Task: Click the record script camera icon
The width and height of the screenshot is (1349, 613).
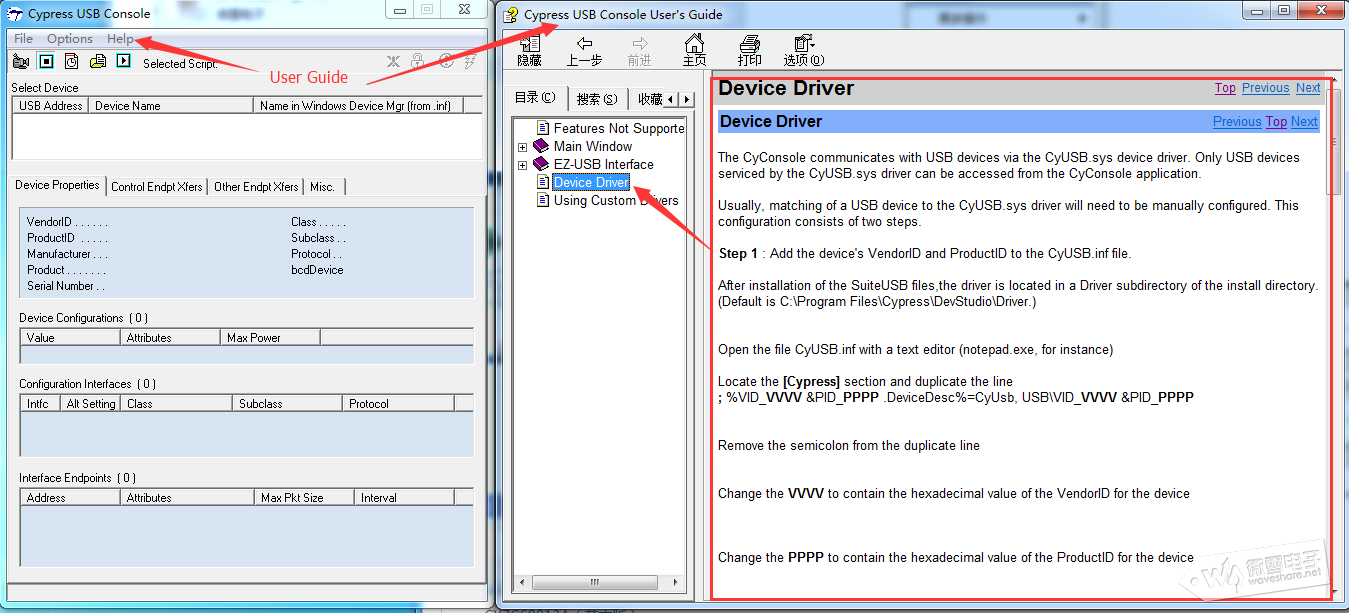Action: click(21, 62)
